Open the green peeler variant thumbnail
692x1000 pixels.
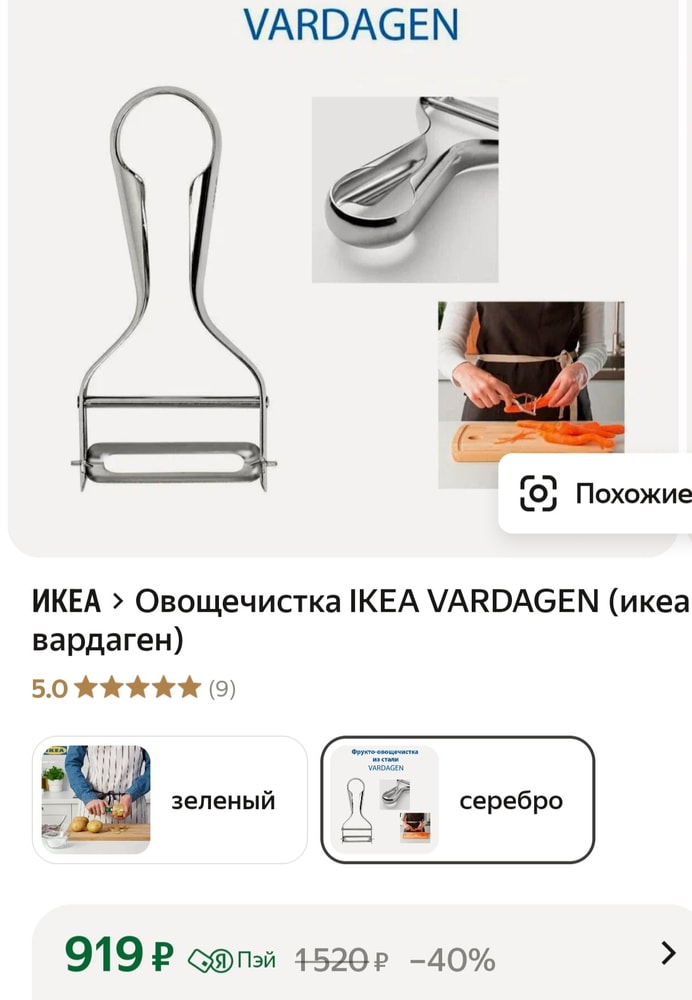pyautogui.click(x=96, y=800)
